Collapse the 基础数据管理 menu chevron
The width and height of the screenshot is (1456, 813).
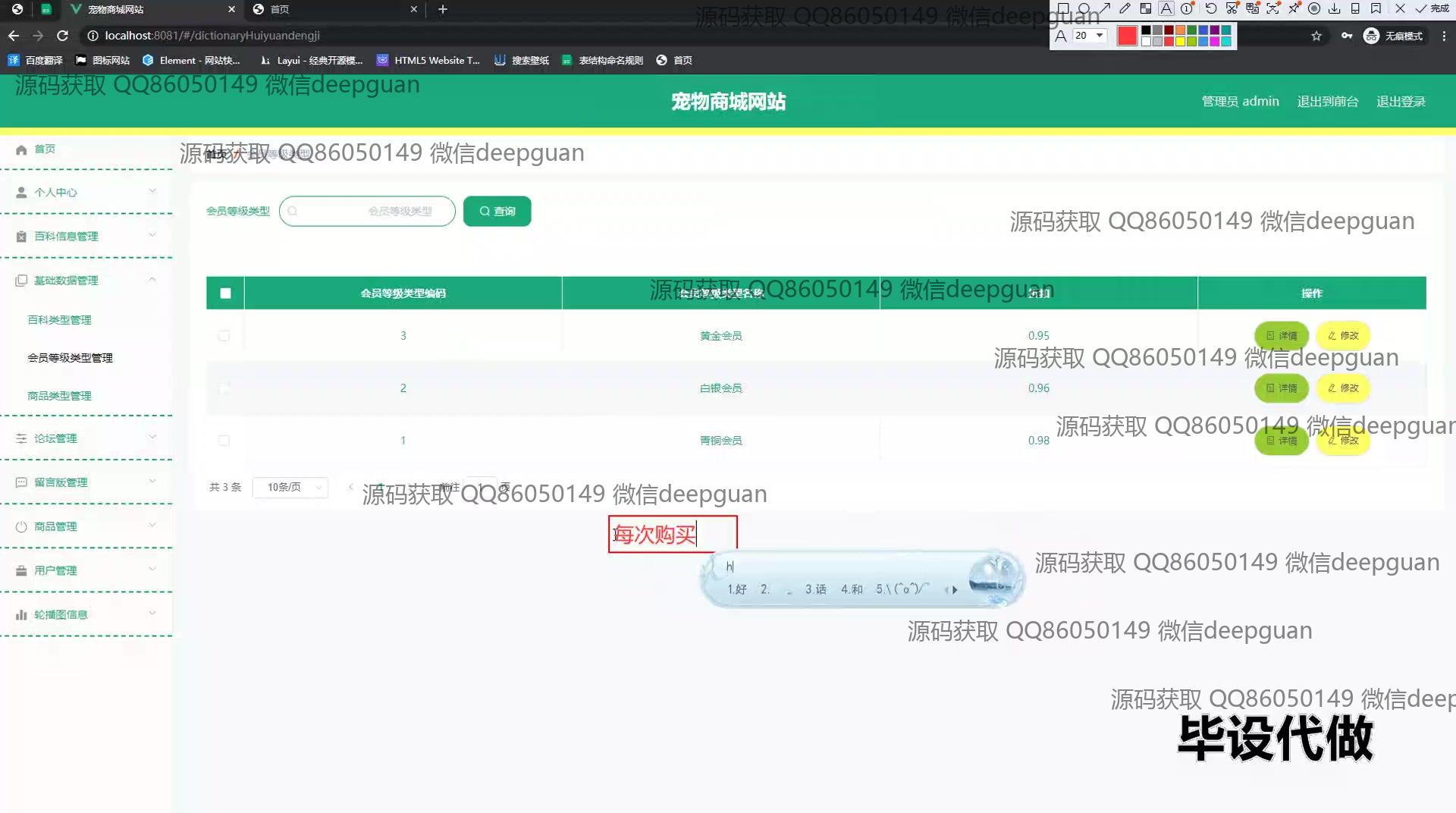pyautogui.click(x=152, y=279)
